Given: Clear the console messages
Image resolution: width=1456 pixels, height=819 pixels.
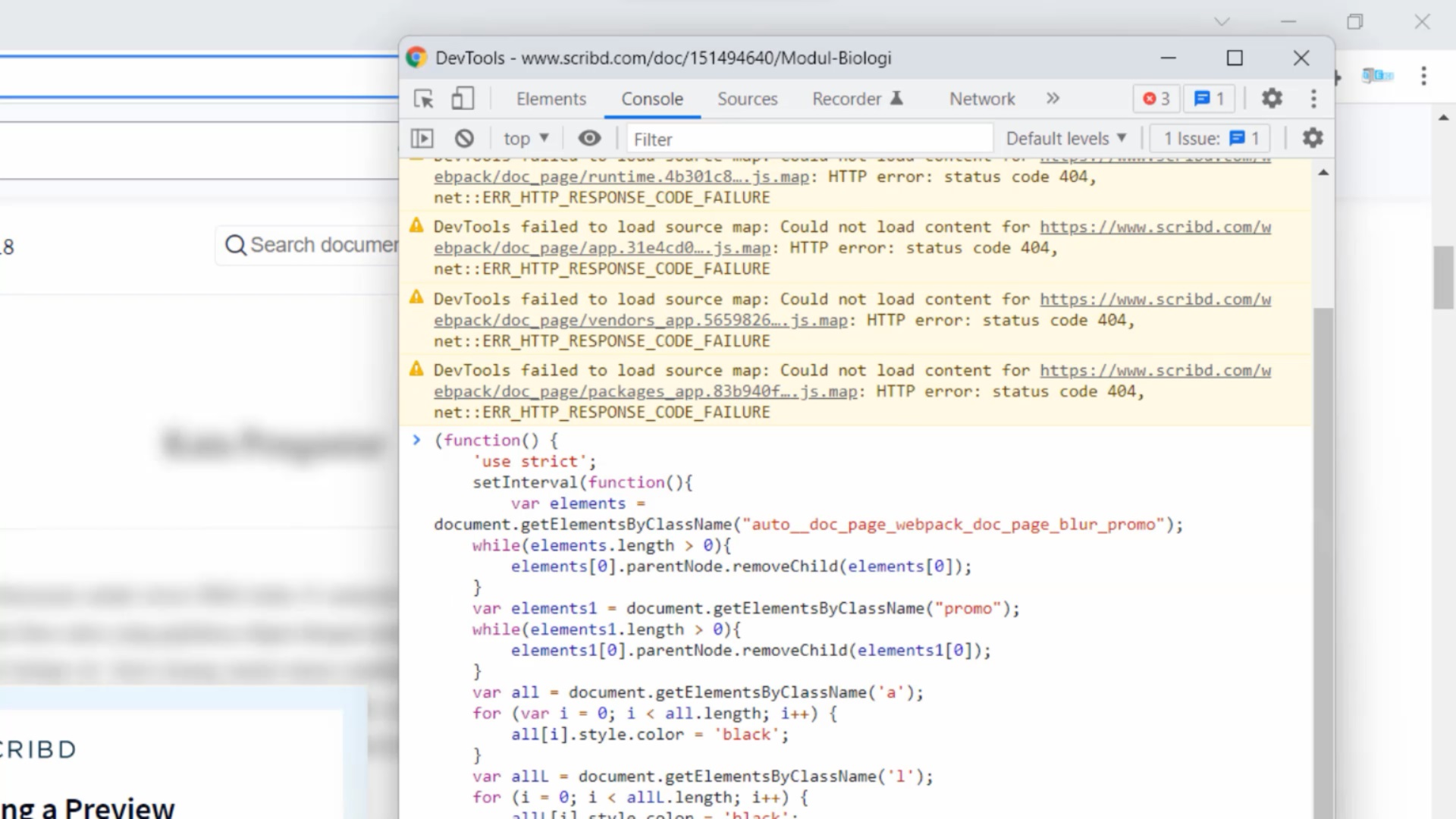Looking at the screenshot, I should pyautogui.click(x=465, y=137).
